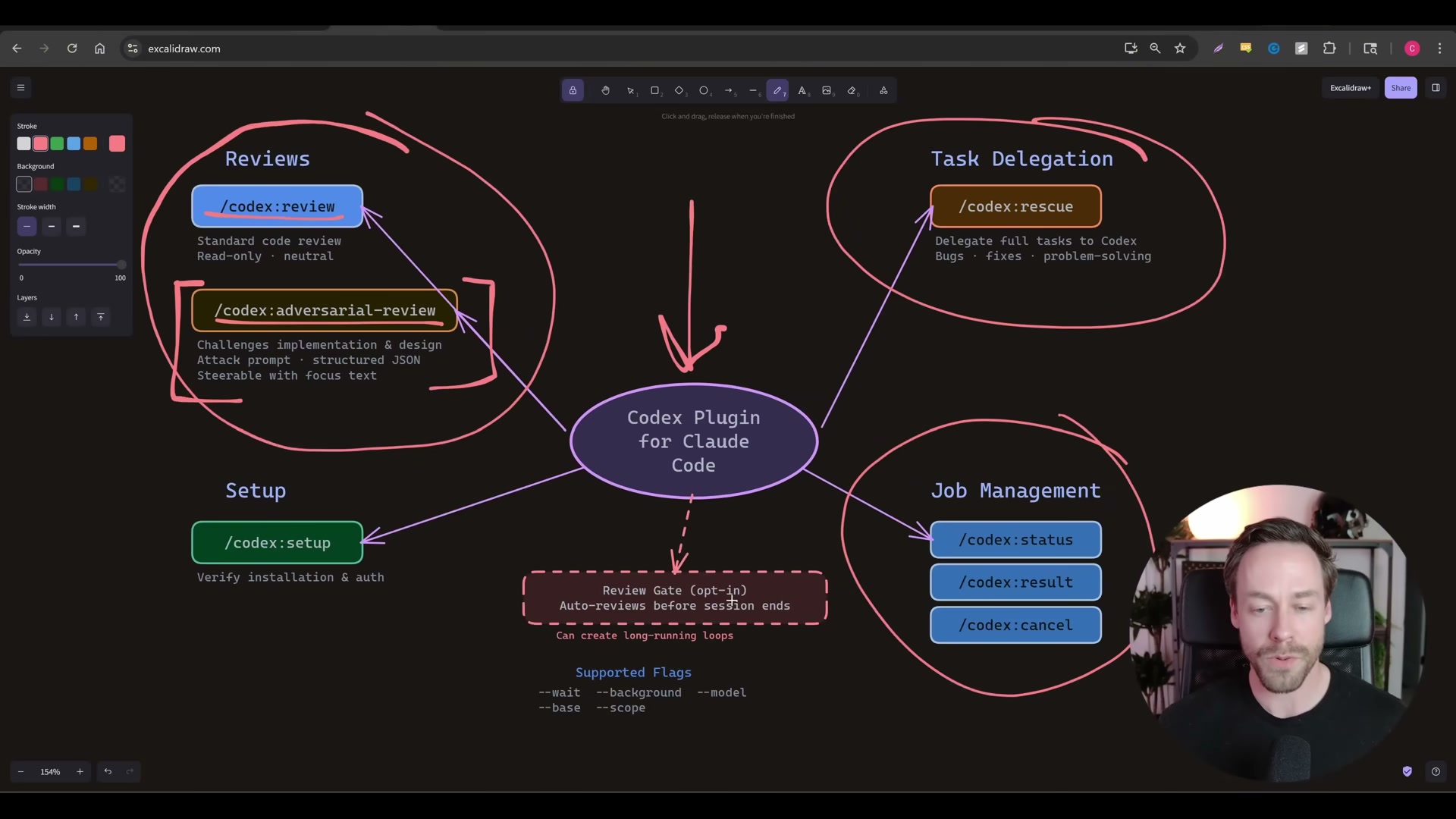Open the help question mark icon

[x=1436, y=771]
